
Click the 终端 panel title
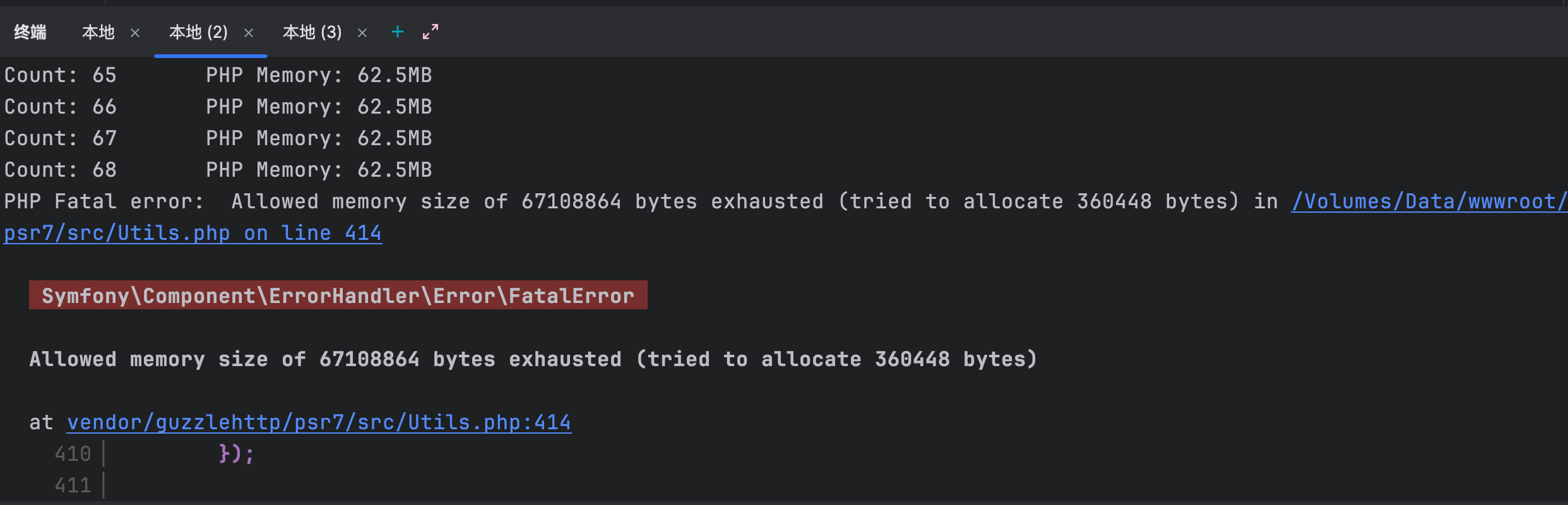click(x=30, y=32)
